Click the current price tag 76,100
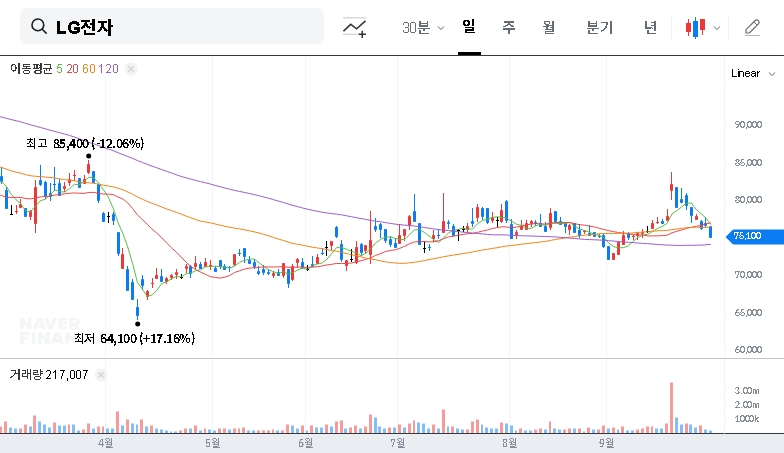Viewport: 784px width, 453px height. pyautogui.click(x=755, y=236)
